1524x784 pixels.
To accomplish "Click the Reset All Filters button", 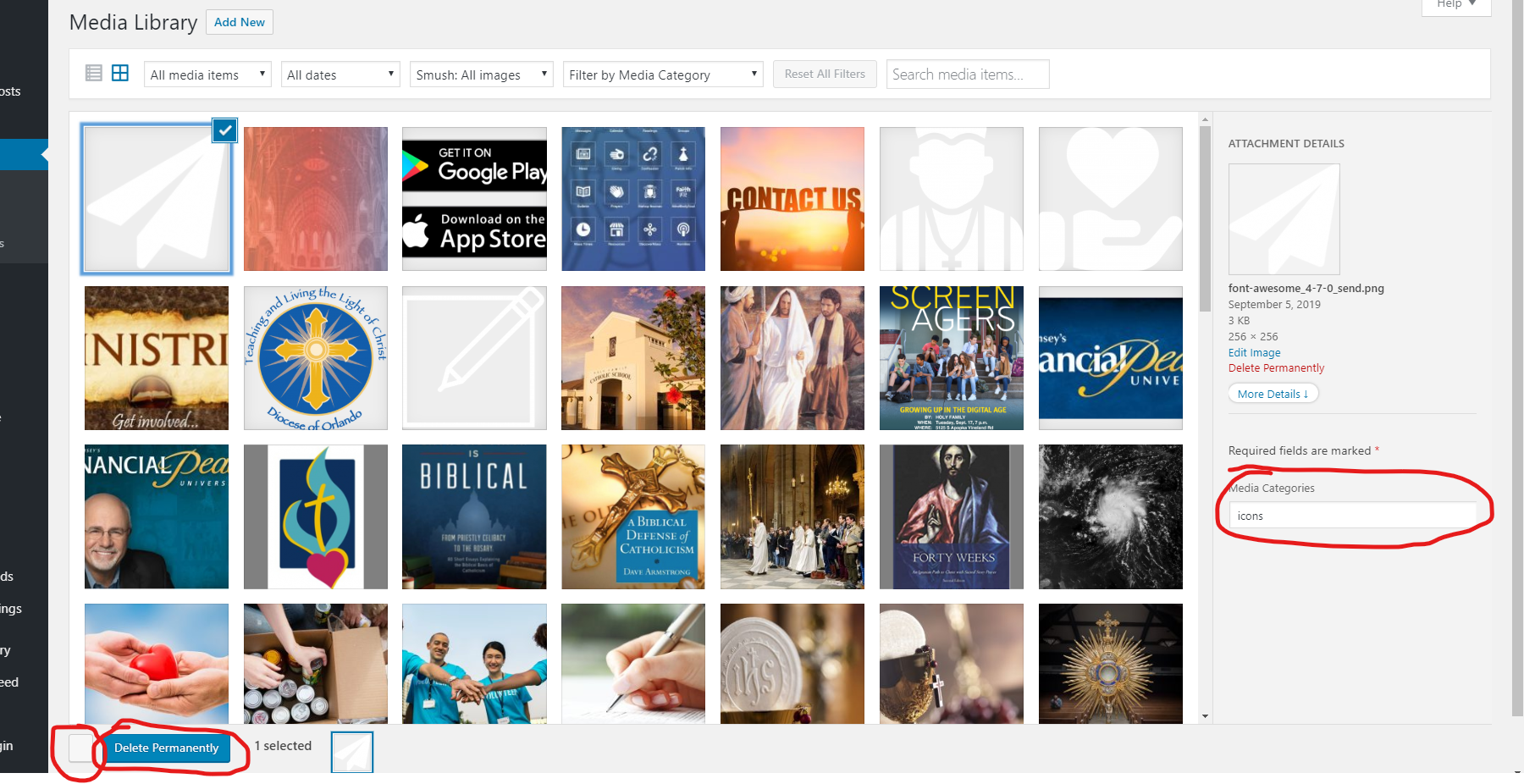I will pyautogui.click(x=825, y=75).
